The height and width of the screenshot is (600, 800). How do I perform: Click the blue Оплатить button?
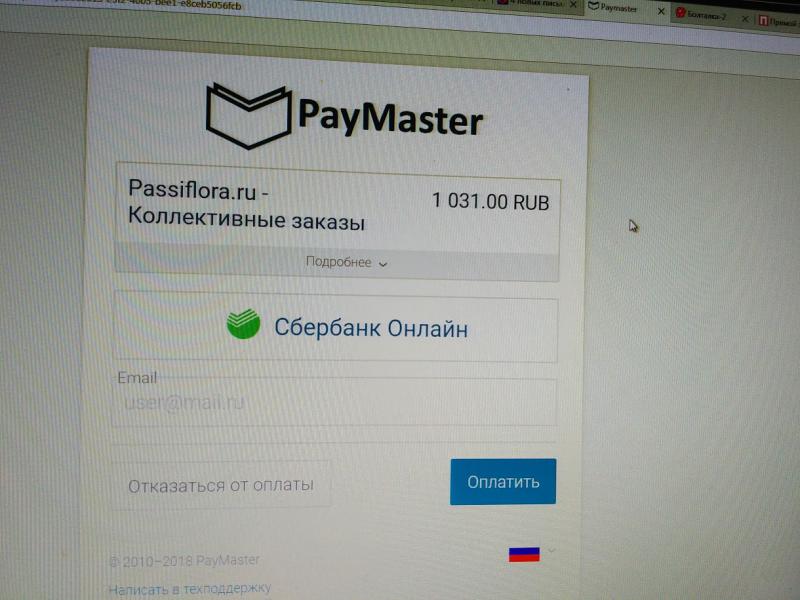pyautogui.click(x=503, y=482)
